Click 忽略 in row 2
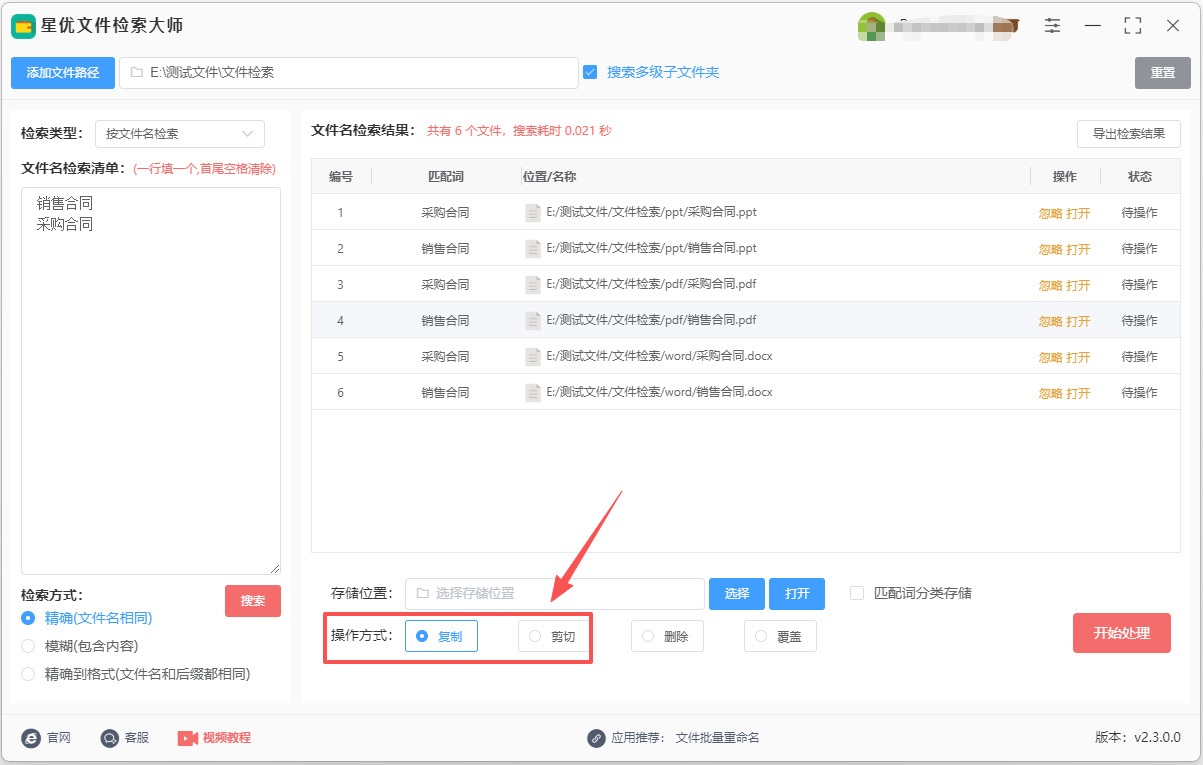Image resolution: width=1203 pixels, height=765 pixels. [1050, 249]
